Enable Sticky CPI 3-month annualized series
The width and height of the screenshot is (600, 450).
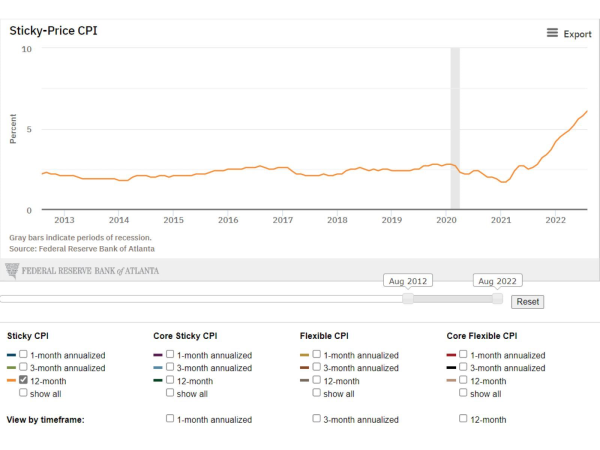[x=23, y=367]
